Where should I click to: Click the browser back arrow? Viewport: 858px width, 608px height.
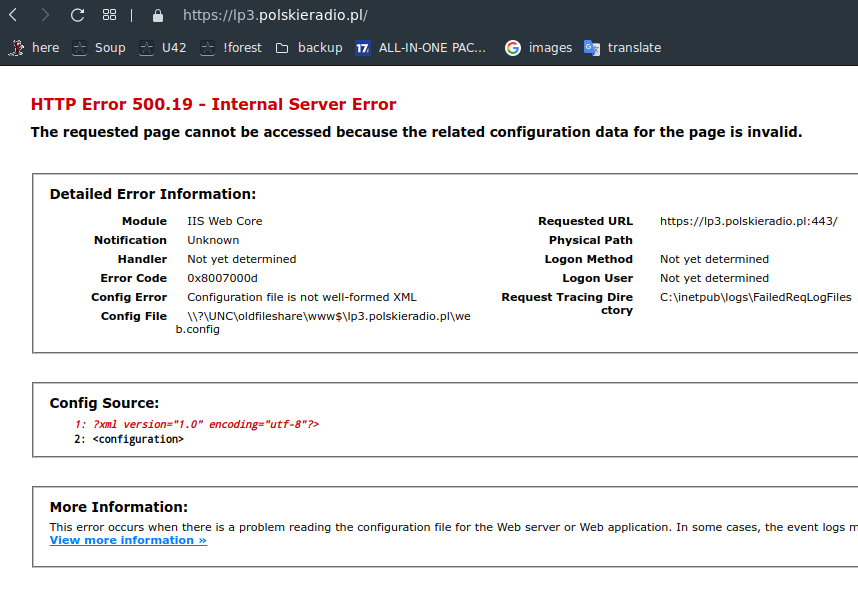(14, 15)
